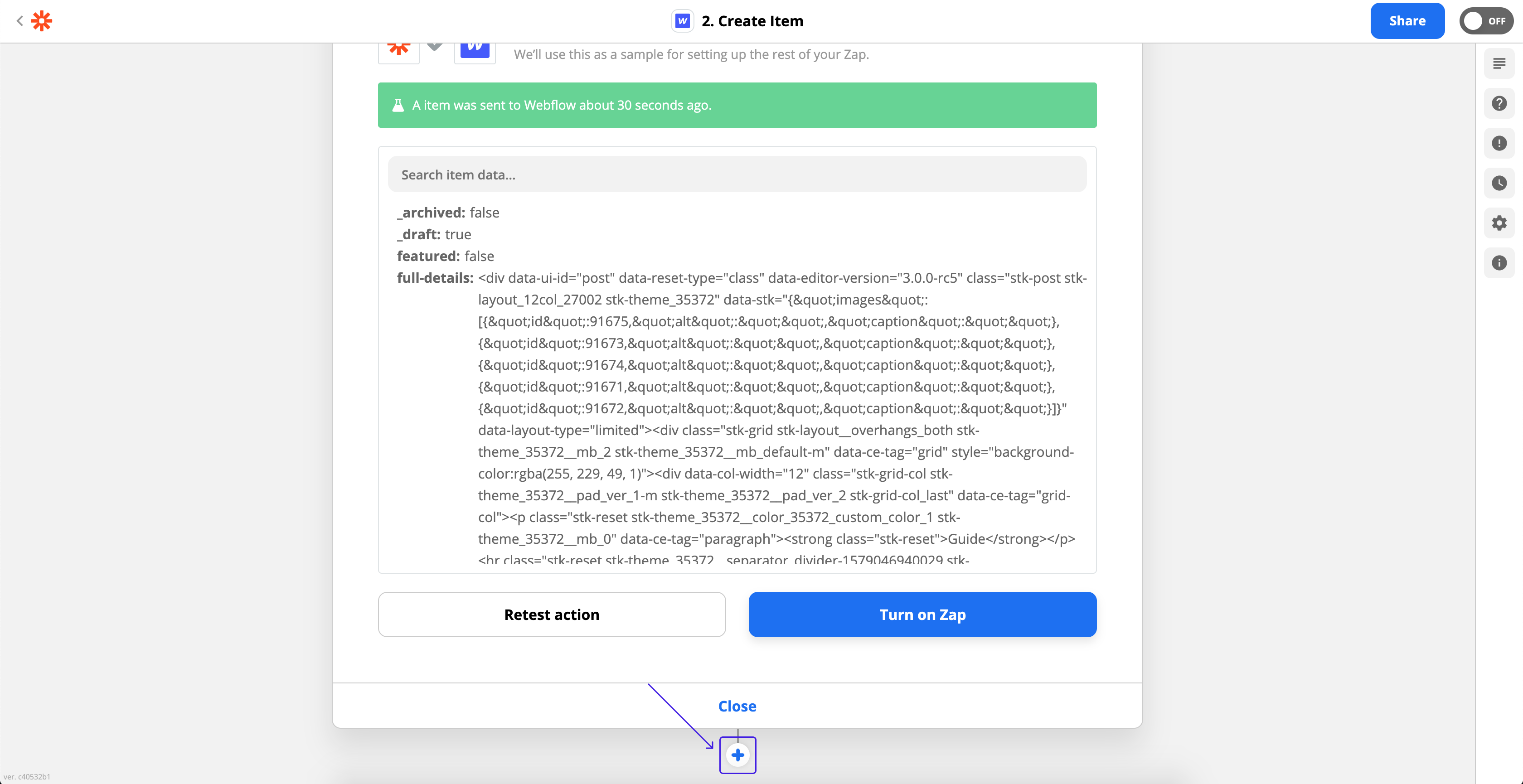This screenshot has width=1523, height=784.
Task: Click the Zapier logo in the top left
Action: 41,21
